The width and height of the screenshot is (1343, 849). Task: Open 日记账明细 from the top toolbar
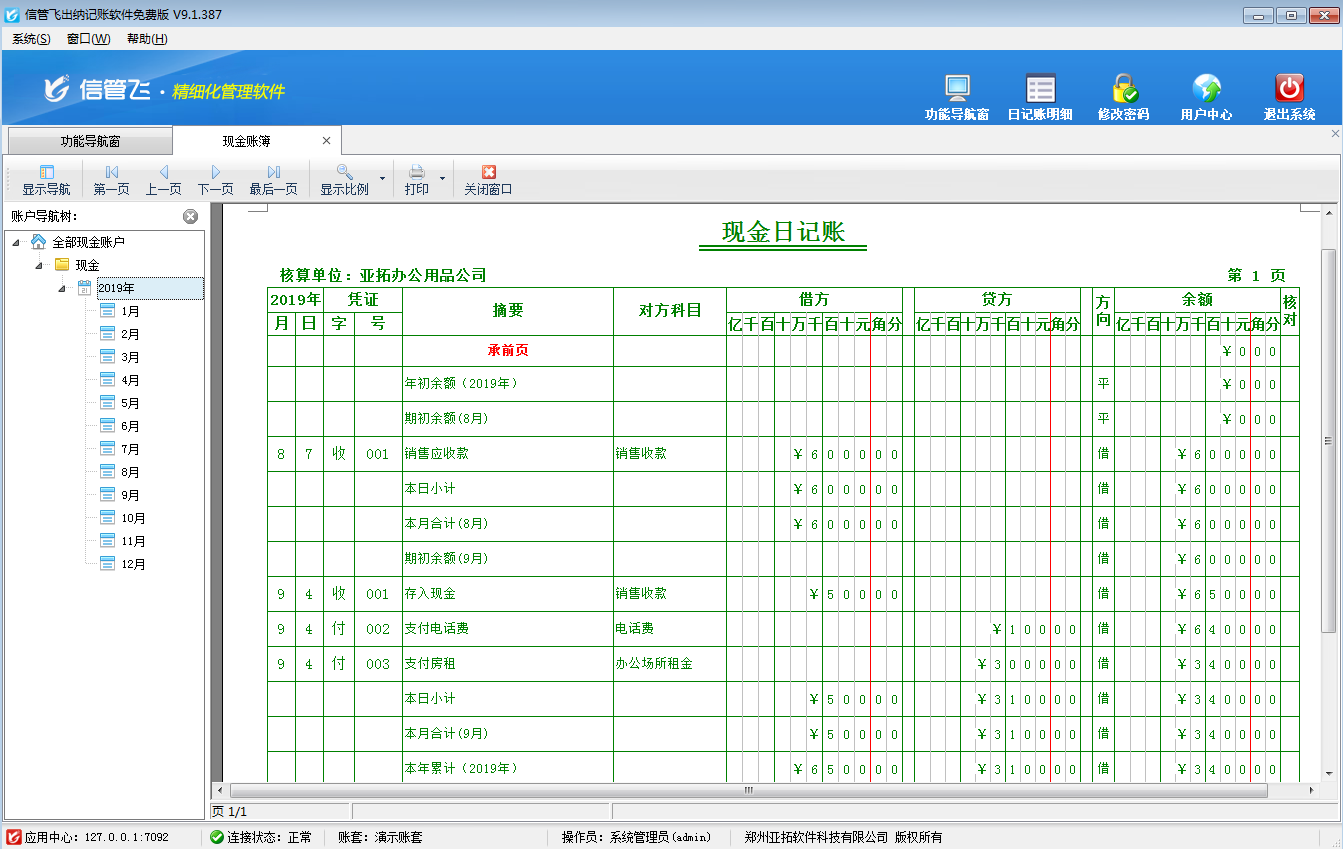coord(1040,95)
